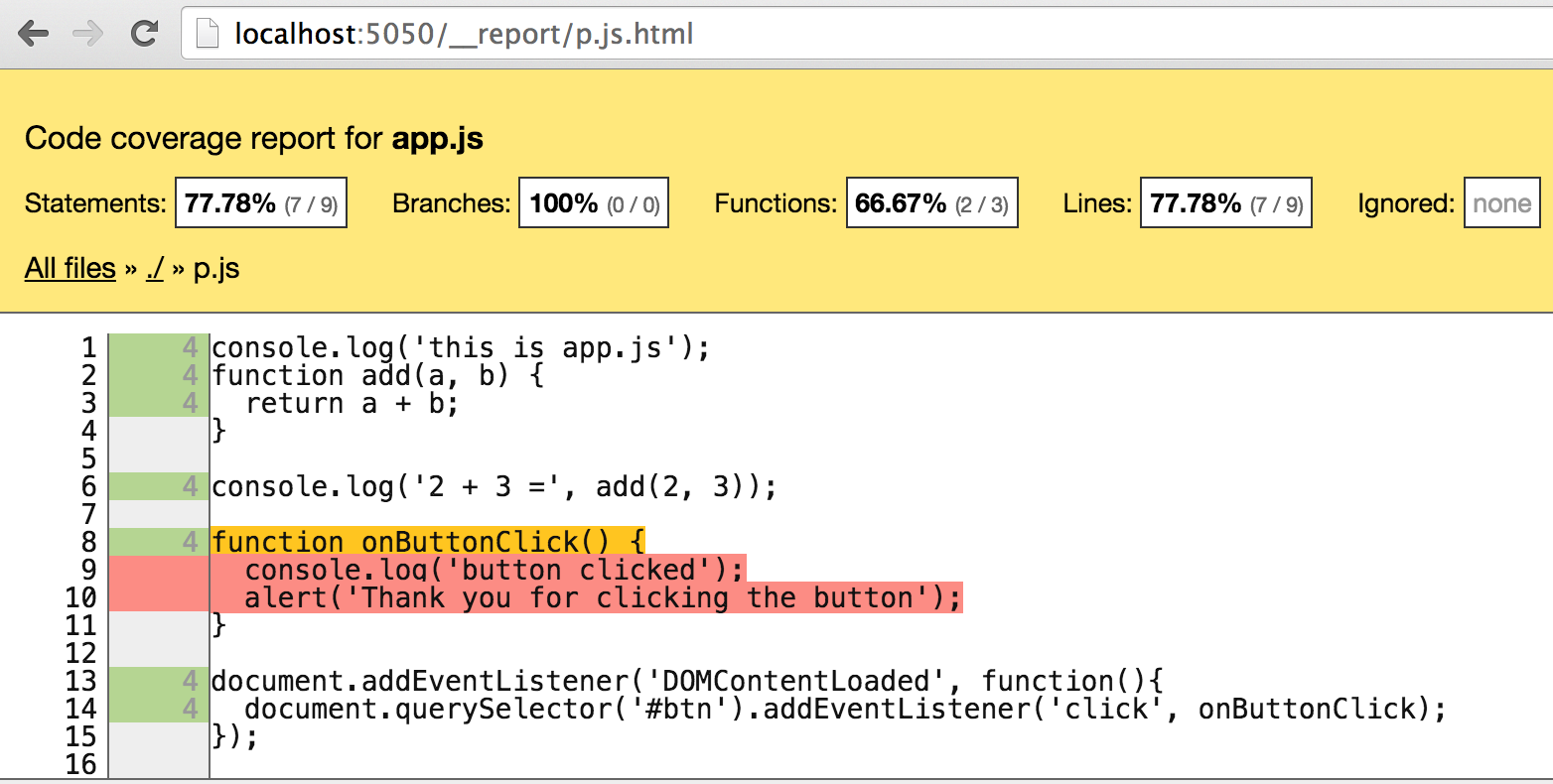
Task: Click the Functions 66.67% metric box
Action: coord(932,202)
